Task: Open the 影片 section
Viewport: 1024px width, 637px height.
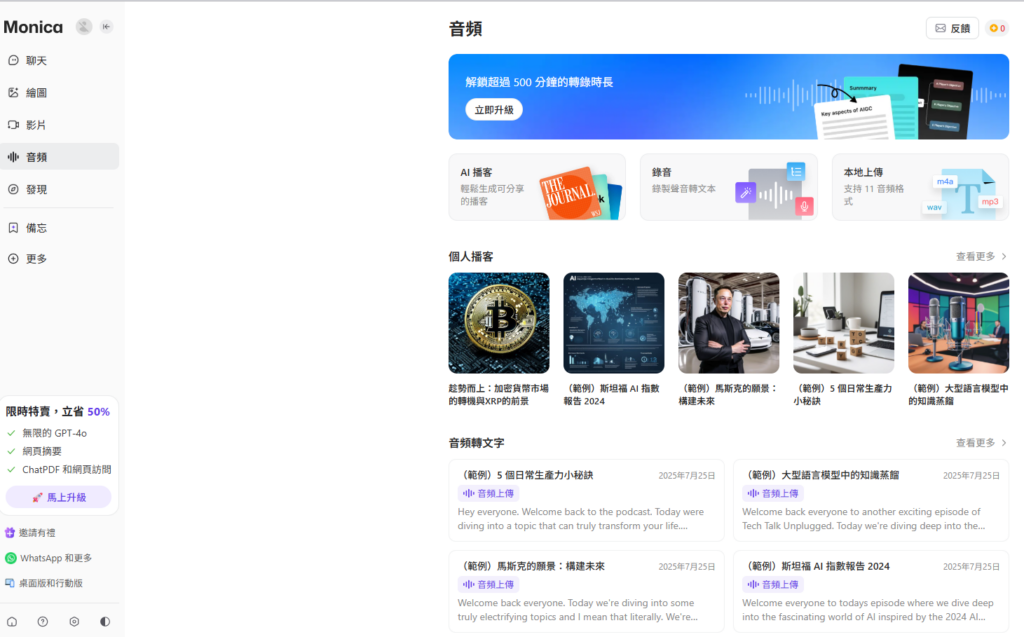Action: [59, 125]
